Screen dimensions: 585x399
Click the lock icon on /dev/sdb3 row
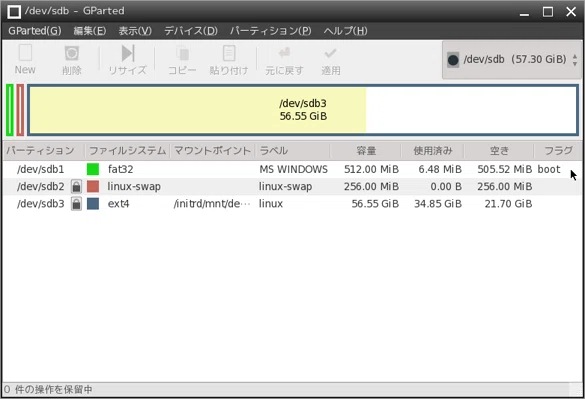(x=76, y=204)
